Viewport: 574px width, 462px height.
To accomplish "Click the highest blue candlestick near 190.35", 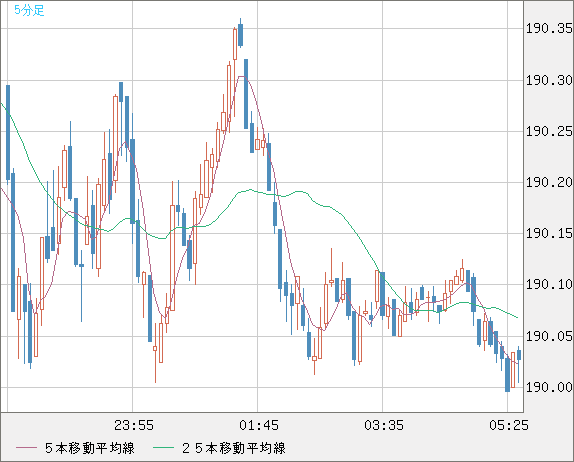I will click(x=241, y=34).
